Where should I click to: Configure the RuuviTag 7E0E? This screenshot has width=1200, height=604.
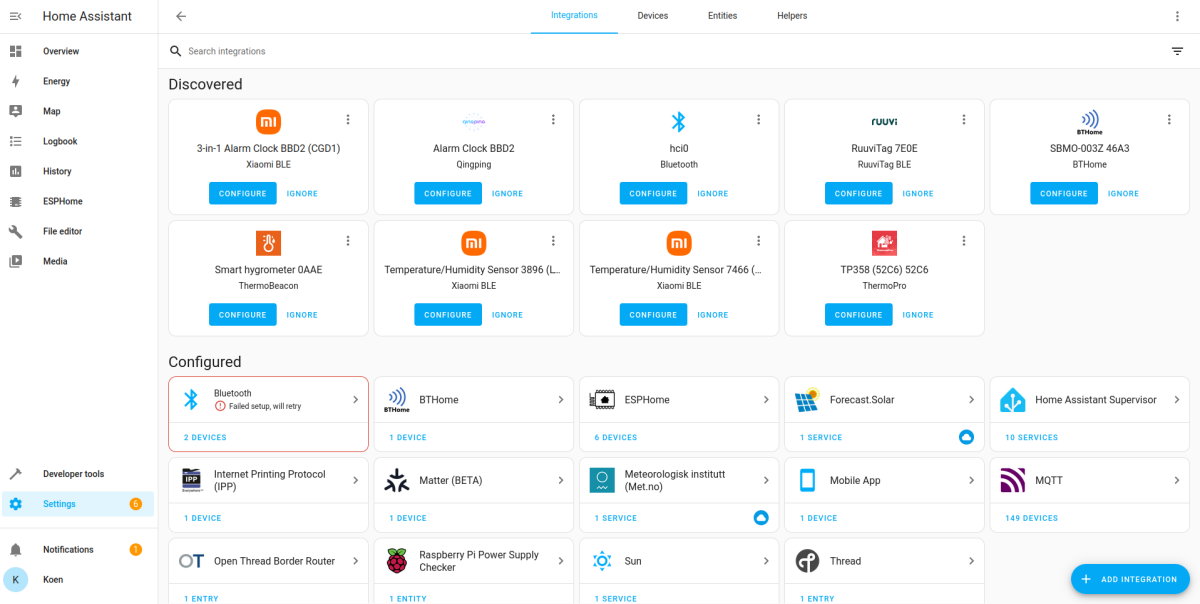pyautogui.click(x=859, y=193)
